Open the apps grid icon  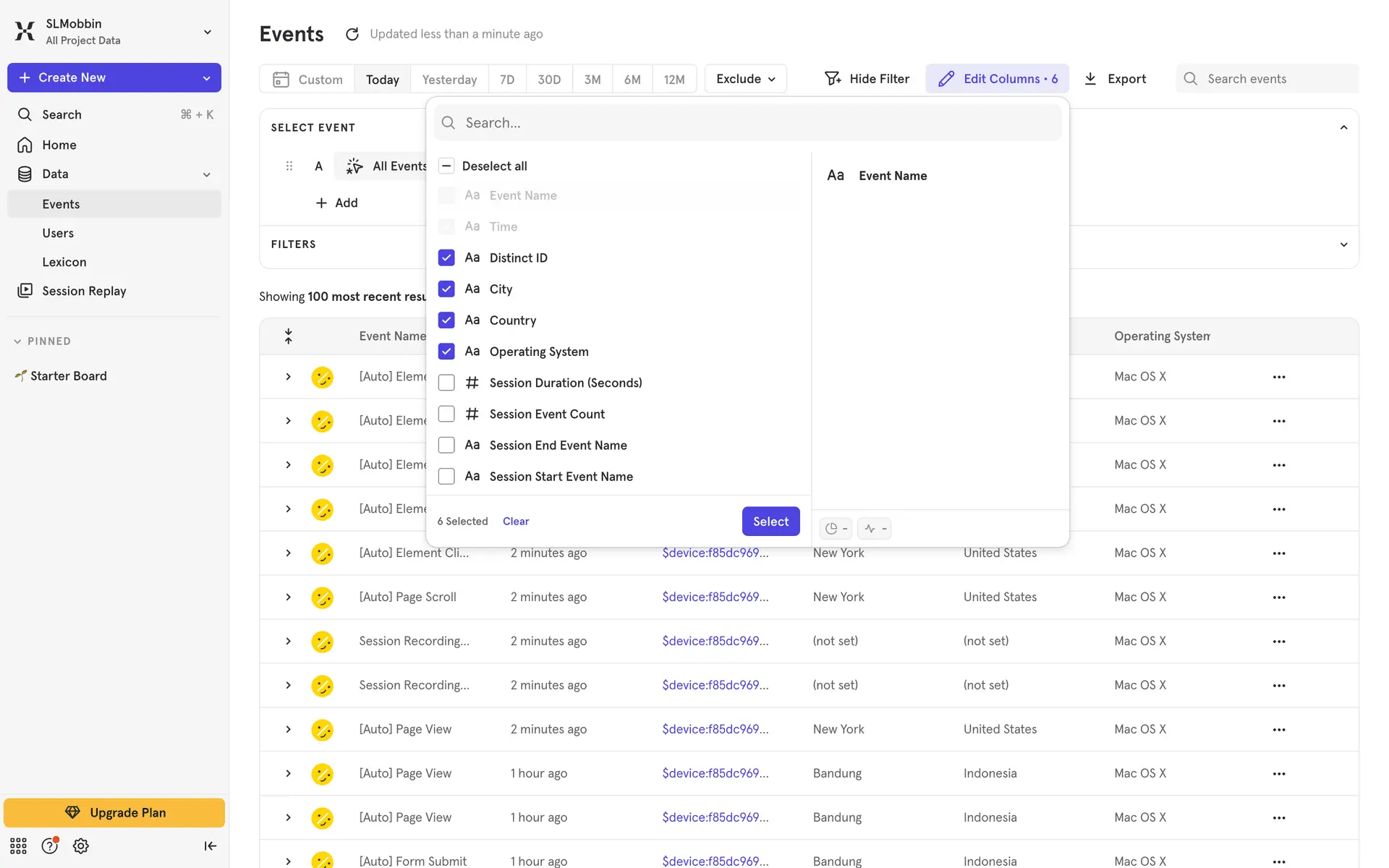[18, 846]
